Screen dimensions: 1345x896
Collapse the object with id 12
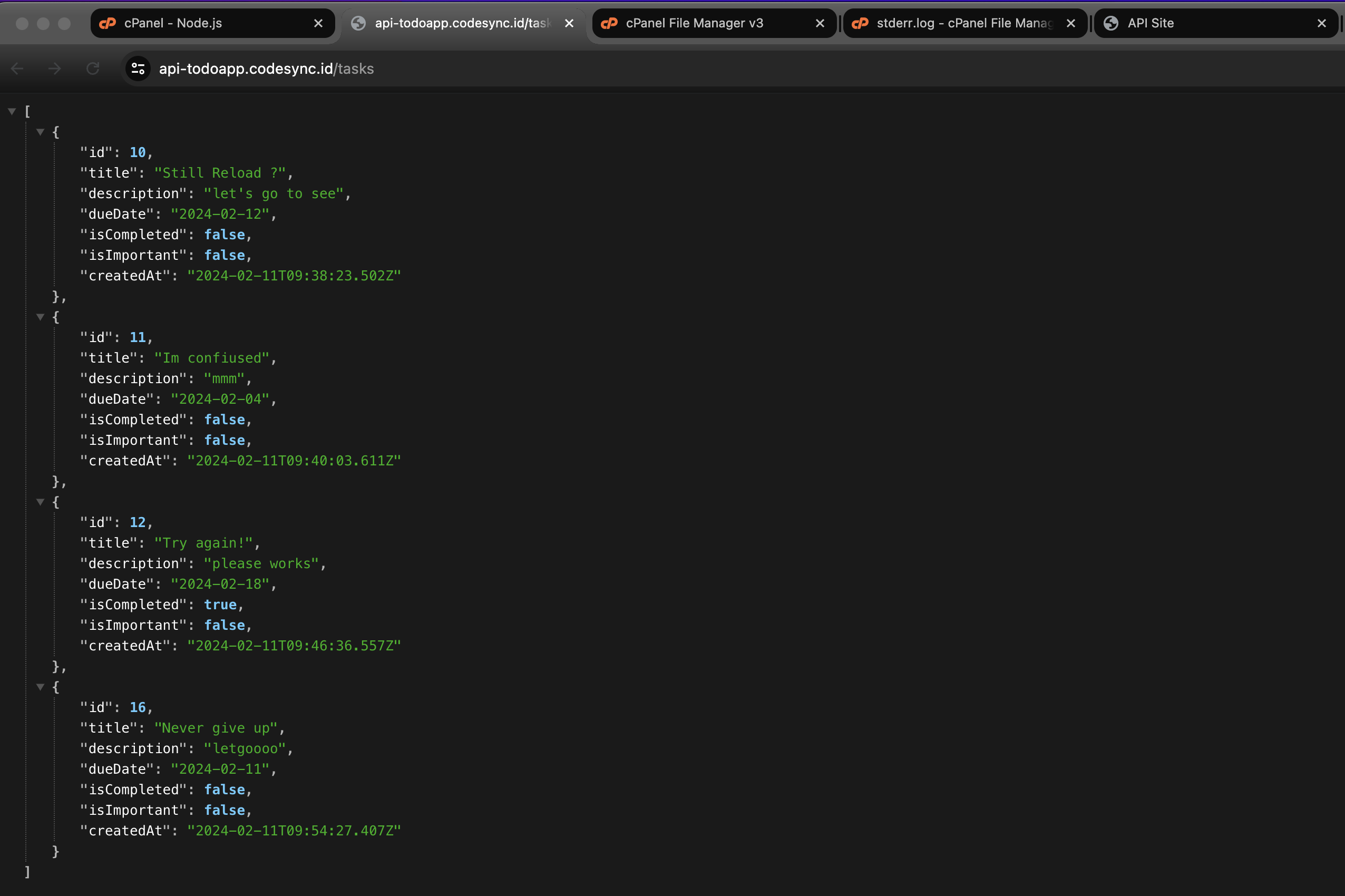pos(40,502)
